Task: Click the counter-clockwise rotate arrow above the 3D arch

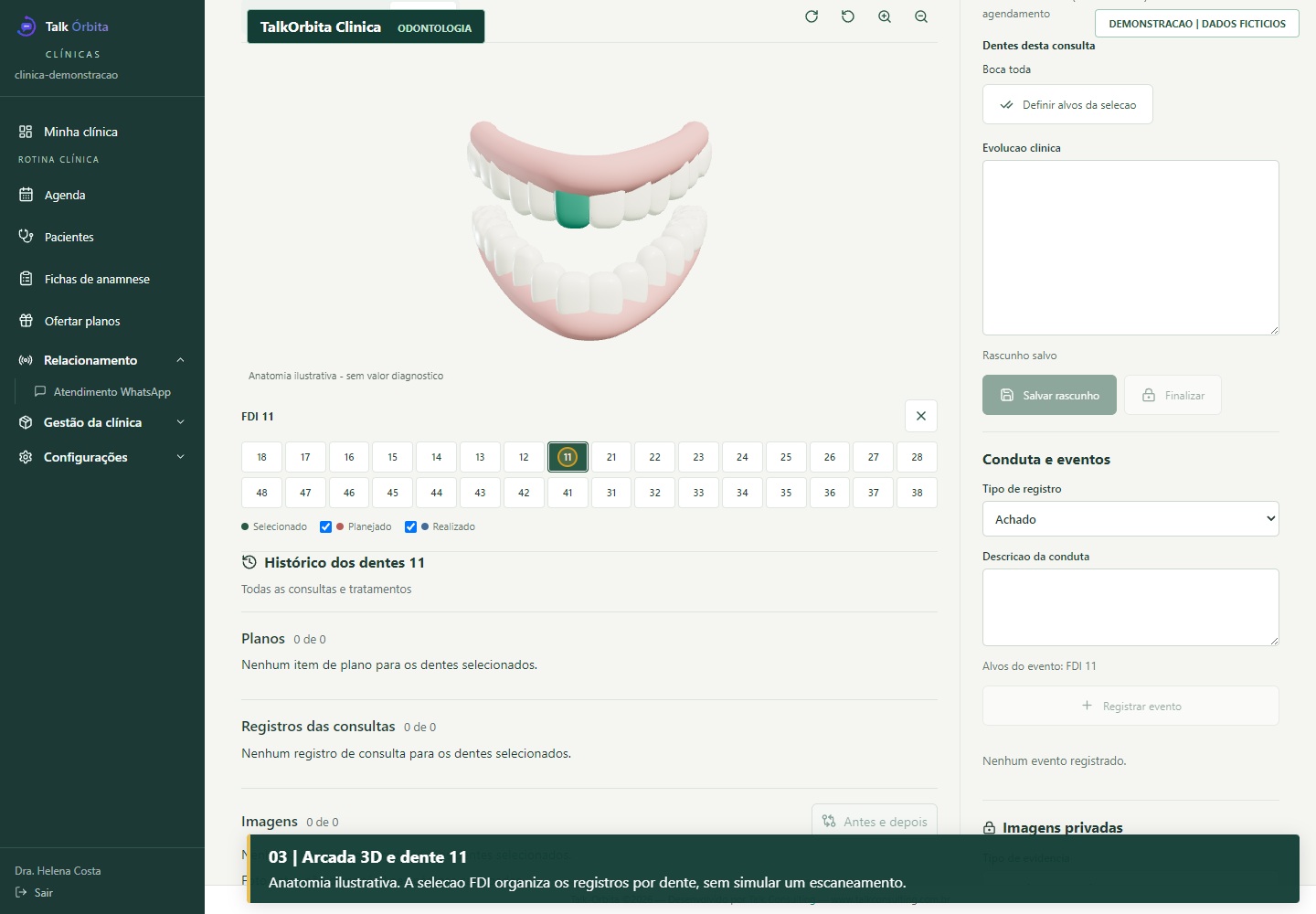Action: [x=848, y=16]
